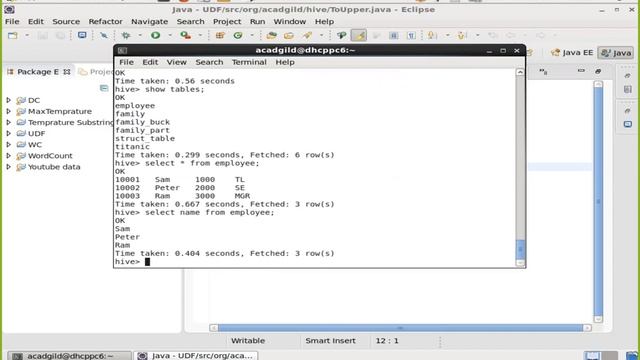Image resolution: width=640 pixels, height=360 pixels.
Task: Open the New wizard dropdown arrow
Action: 27,36
